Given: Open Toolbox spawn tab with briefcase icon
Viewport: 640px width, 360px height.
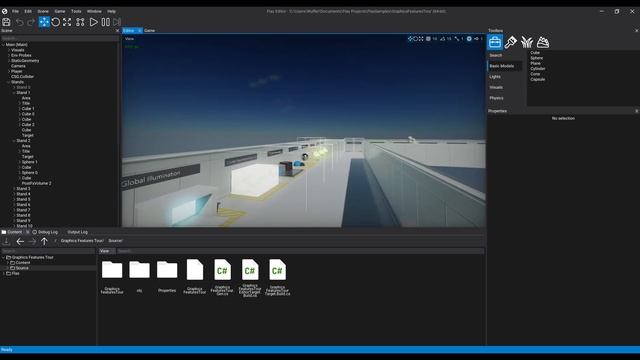Looking at the screenshot, I should 495,42.
